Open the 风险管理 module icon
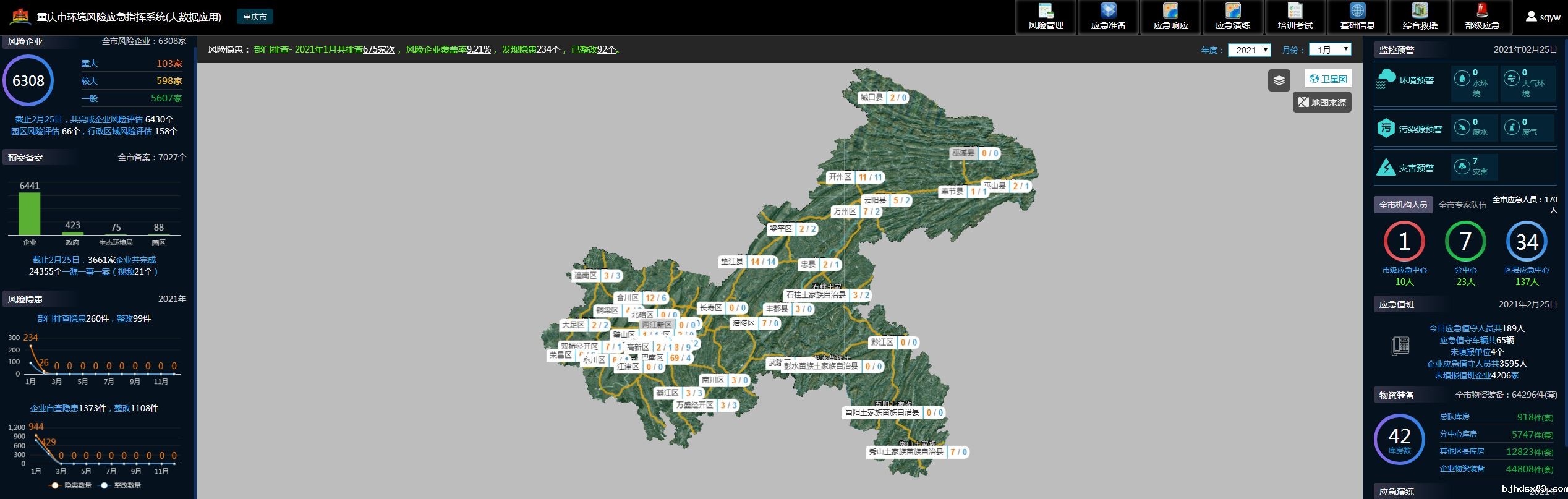 (x=1046, y=12)
